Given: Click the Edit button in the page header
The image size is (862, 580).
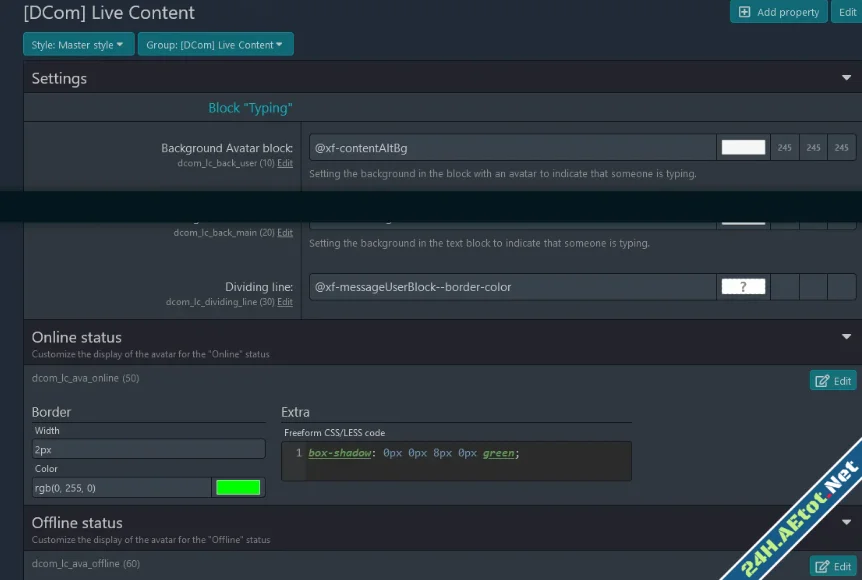Looking at the screenshot, I should pyautogui.click(x=848, y=12).
